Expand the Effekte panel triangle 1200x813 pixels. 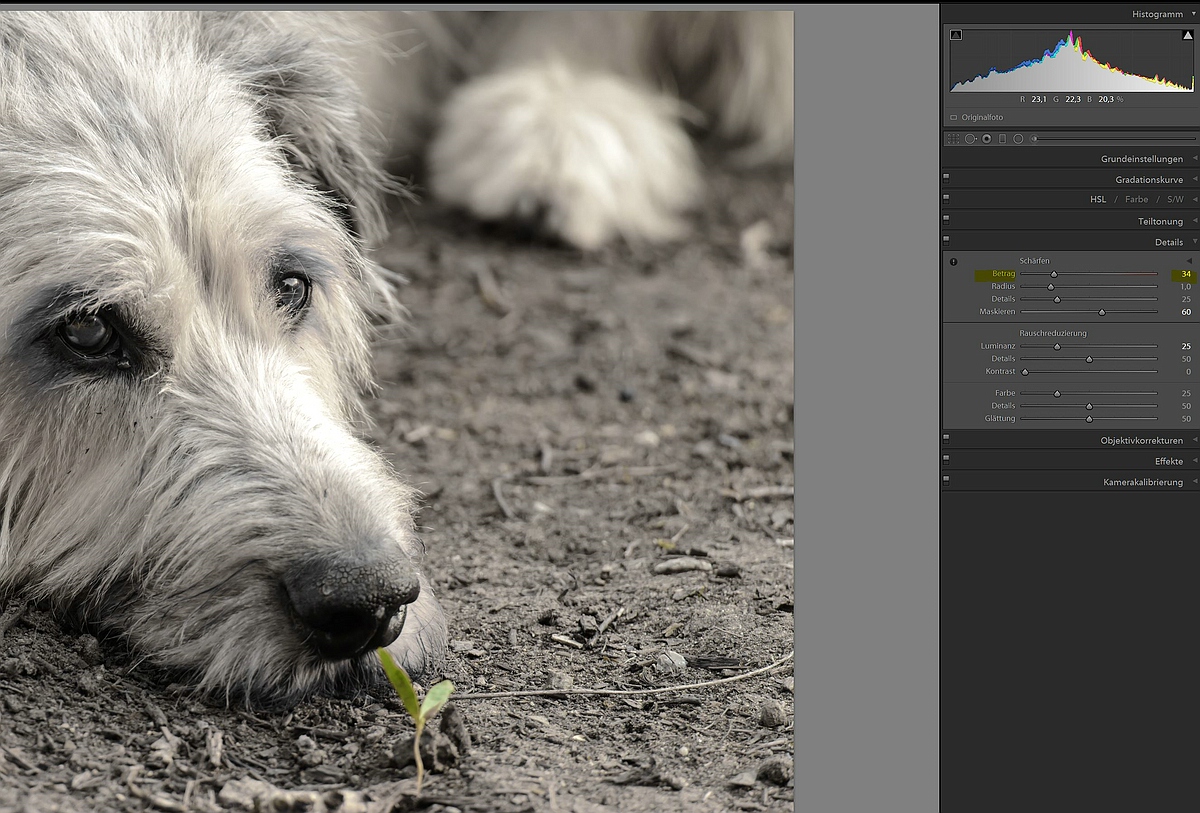(x=1194, y=461)
